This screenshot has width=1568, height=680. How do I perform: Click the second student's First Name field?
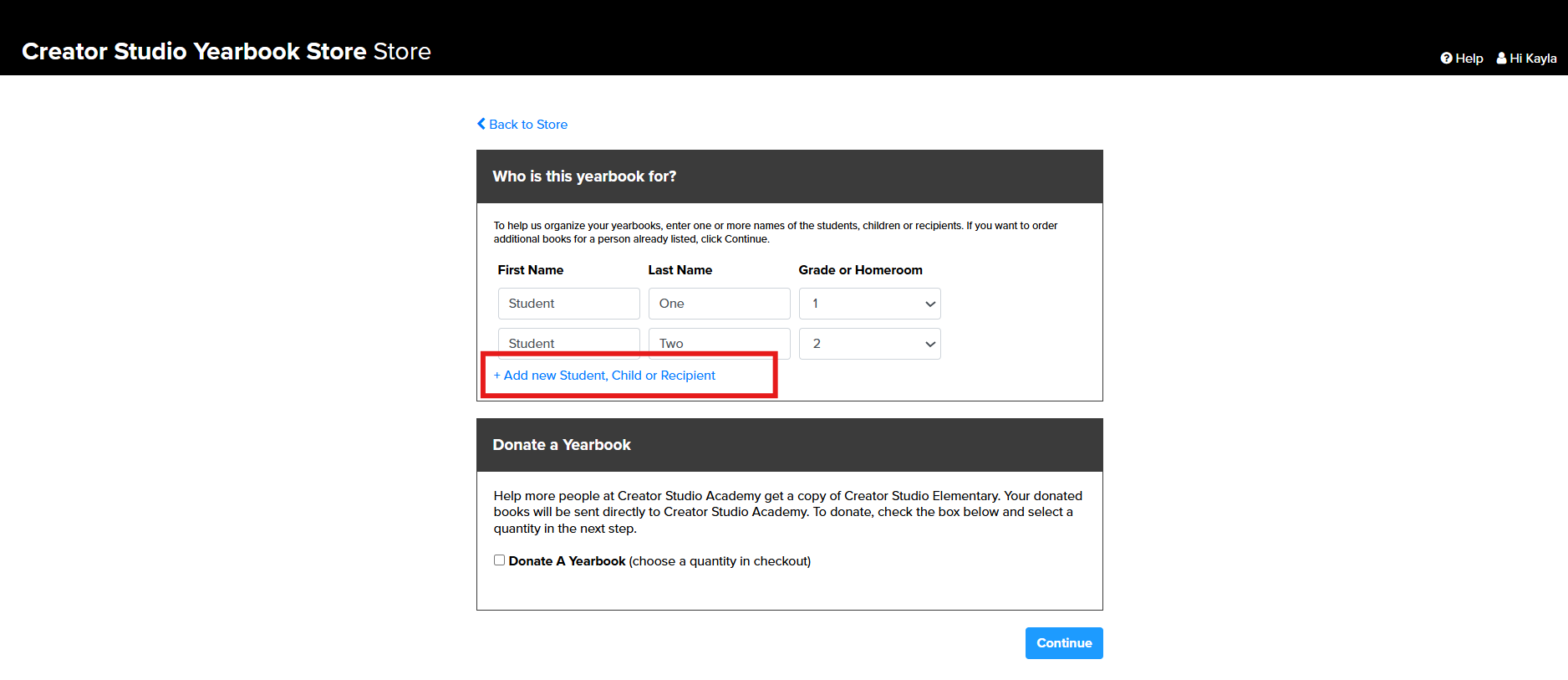click(568, 341)
